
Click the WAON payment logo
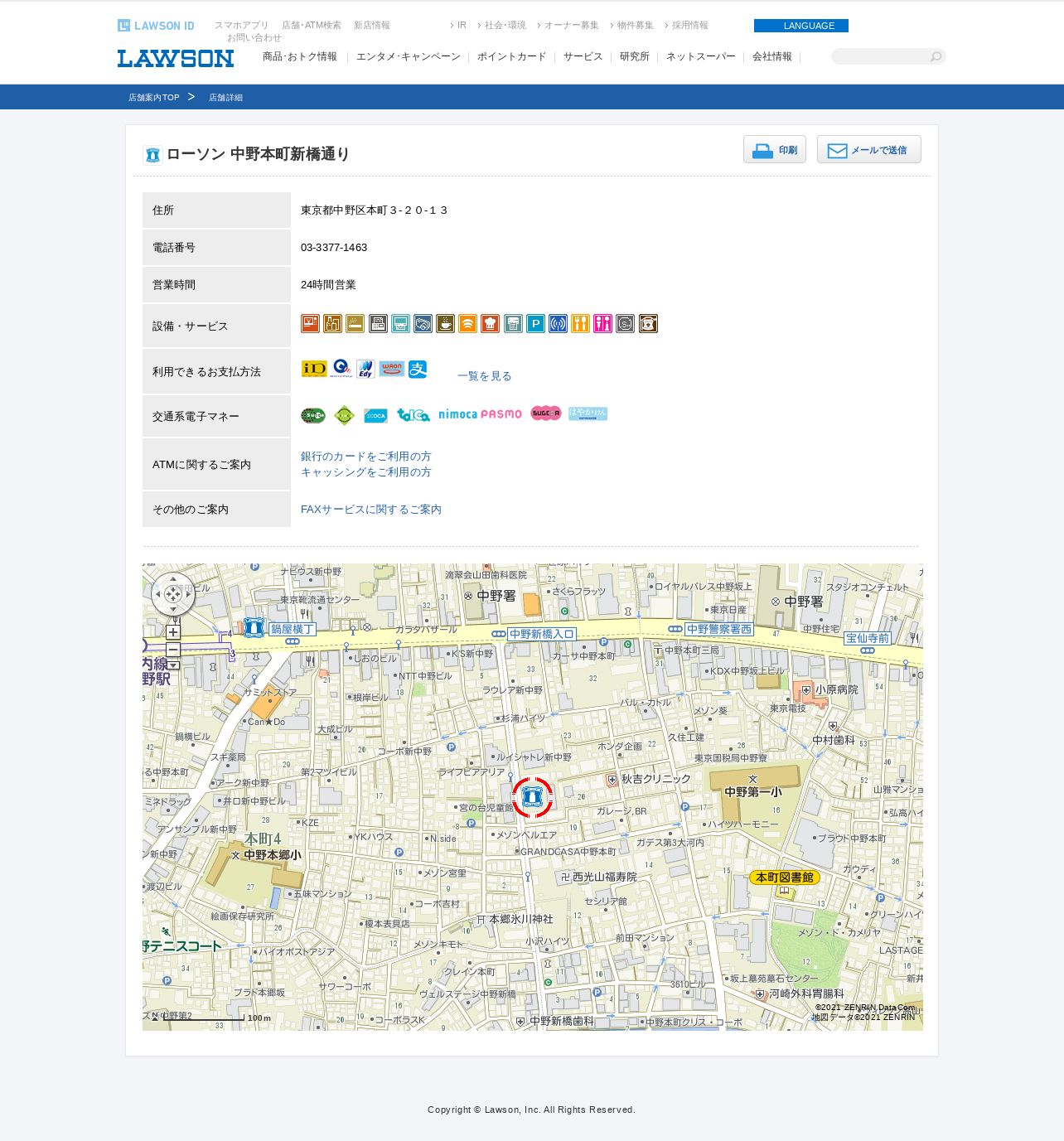tap(392, 369)
